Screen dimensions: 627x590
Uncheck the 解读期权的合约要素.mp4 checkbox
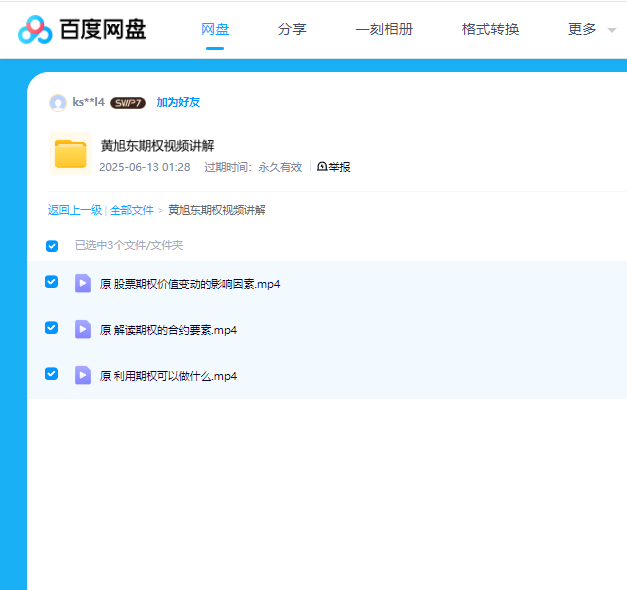coord(52,328)
